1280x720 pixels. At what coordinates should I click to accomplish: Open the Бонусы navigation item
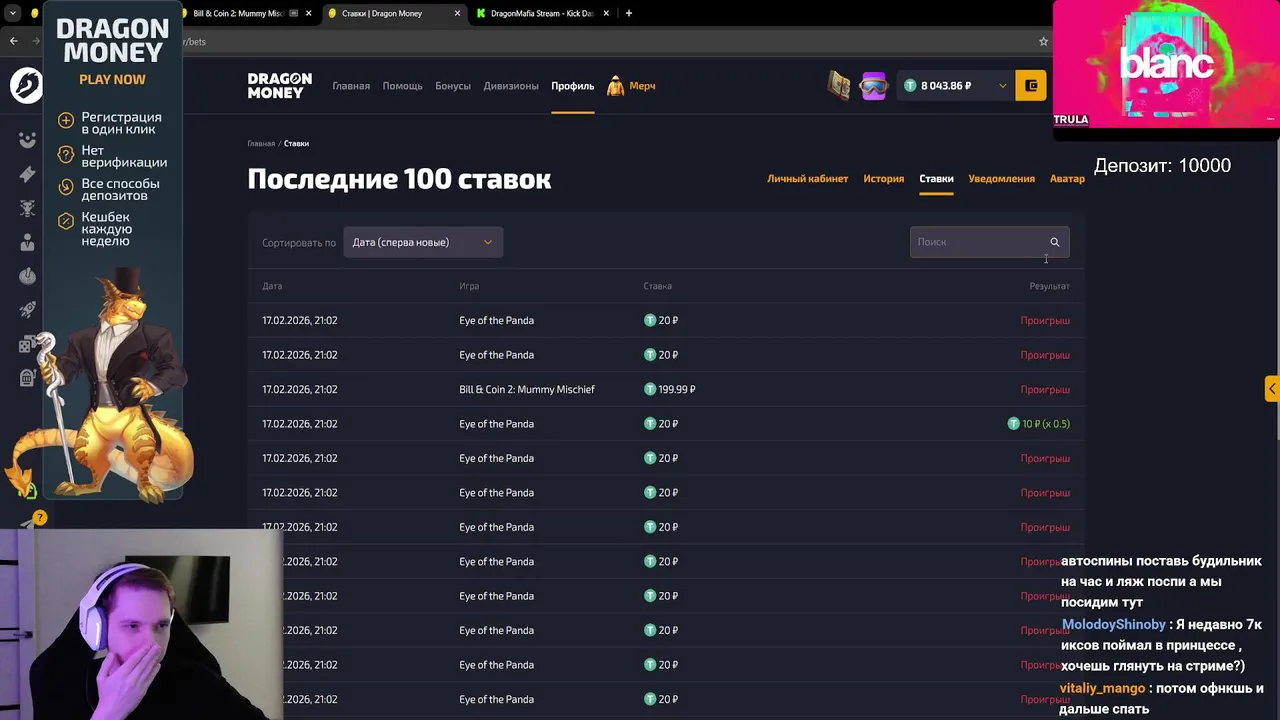click(x=453, y=86)
